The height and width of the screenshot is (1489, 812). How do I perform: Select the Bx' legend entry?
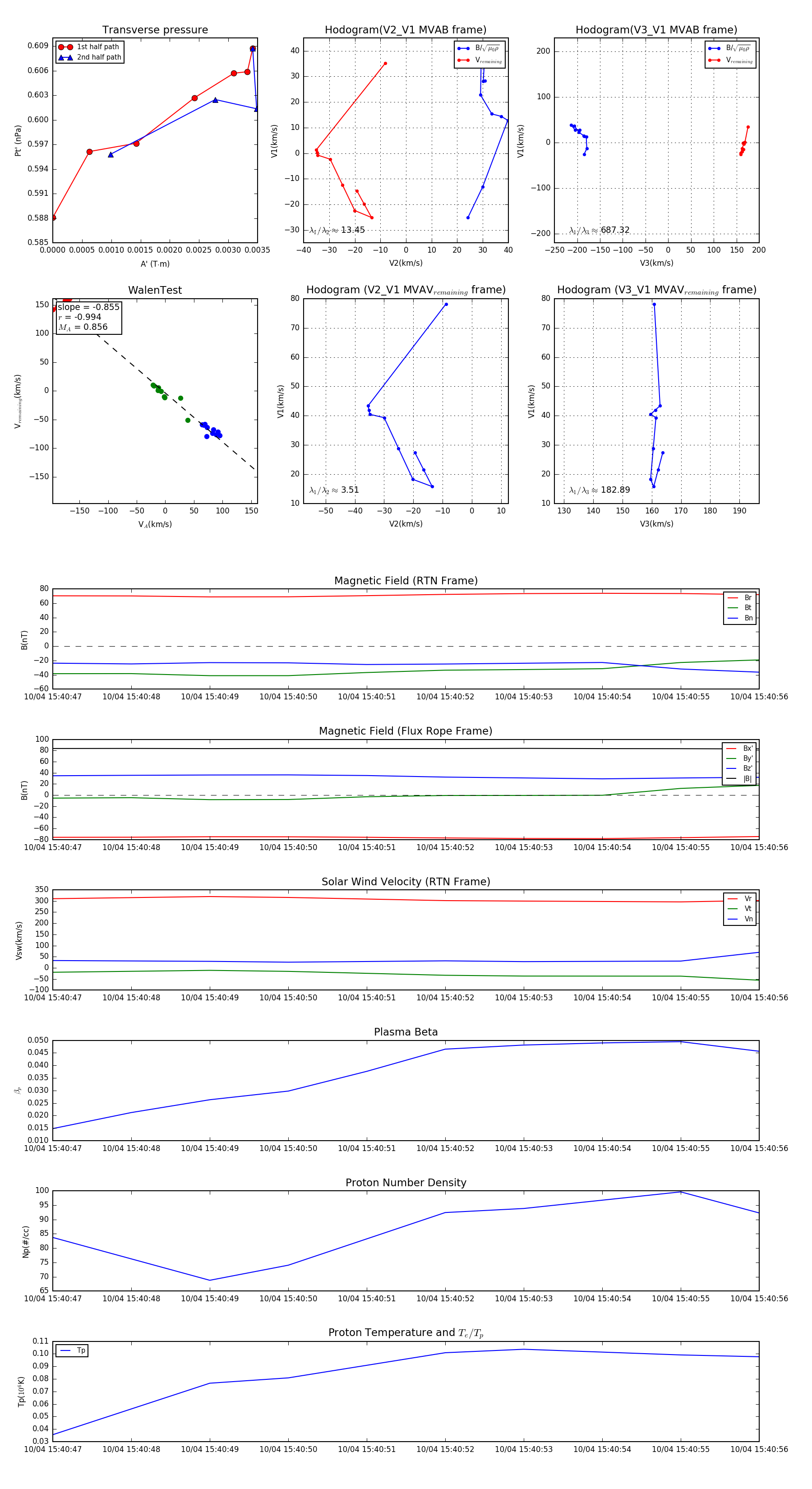[739, 749]
